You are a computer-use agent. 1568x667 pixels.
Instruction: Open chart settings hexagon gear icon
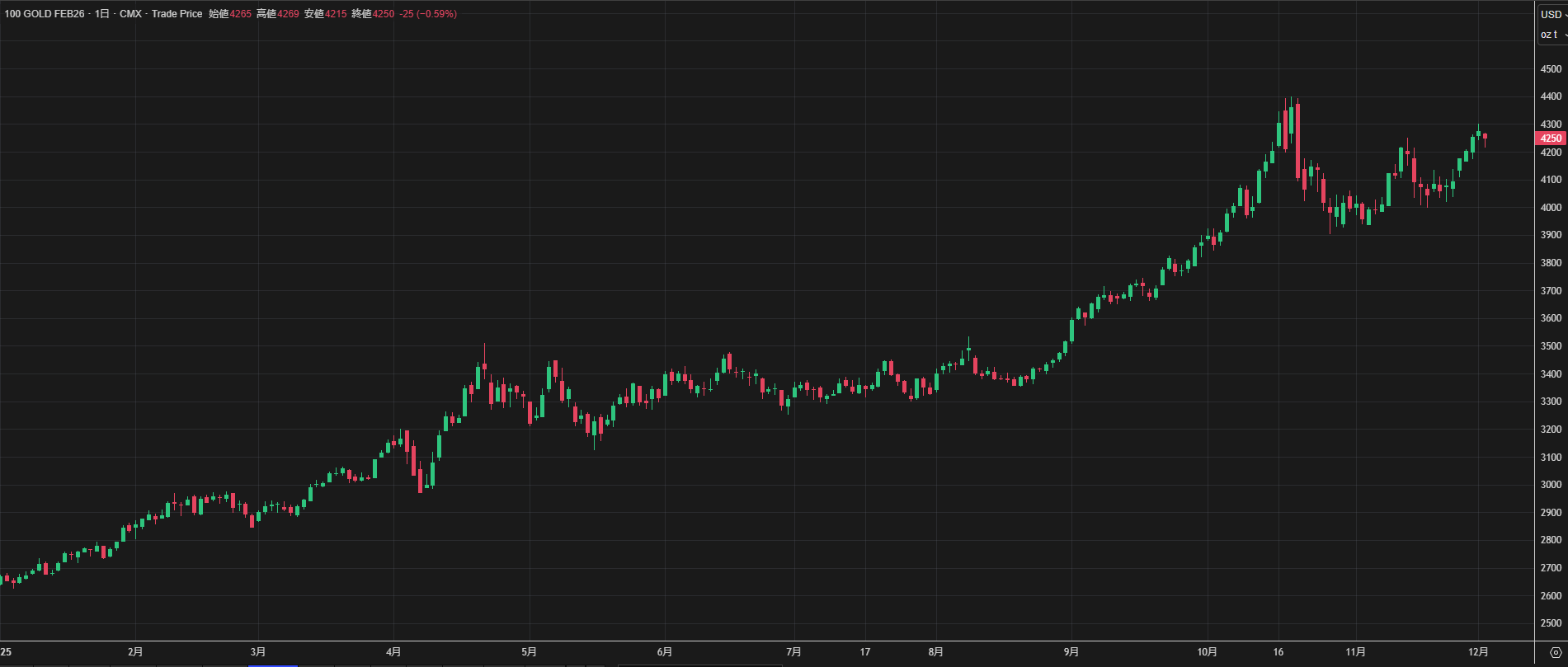pos(1556,652)
